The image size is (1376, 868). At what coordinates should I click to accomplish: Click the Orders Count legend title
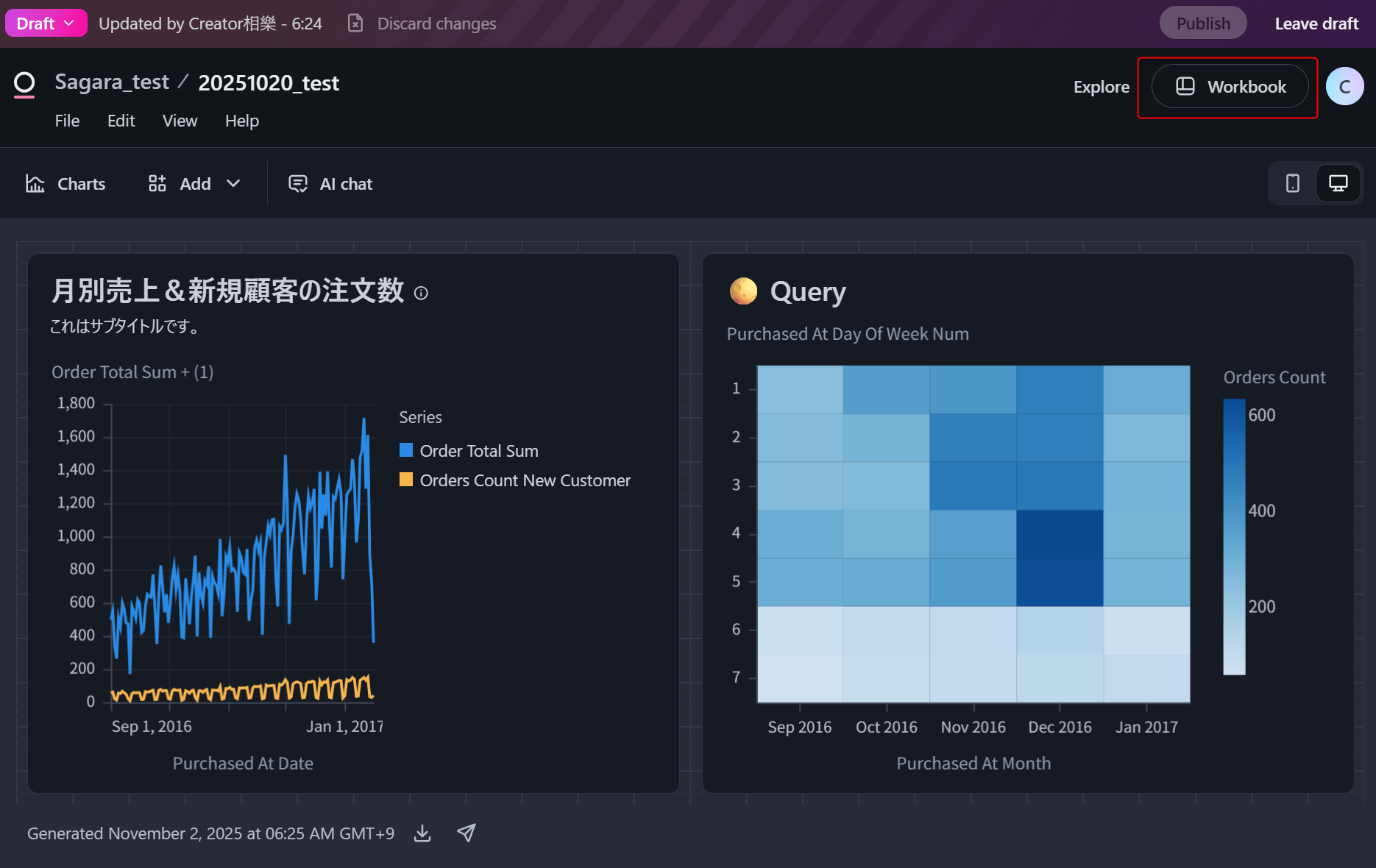(1274, 377)
